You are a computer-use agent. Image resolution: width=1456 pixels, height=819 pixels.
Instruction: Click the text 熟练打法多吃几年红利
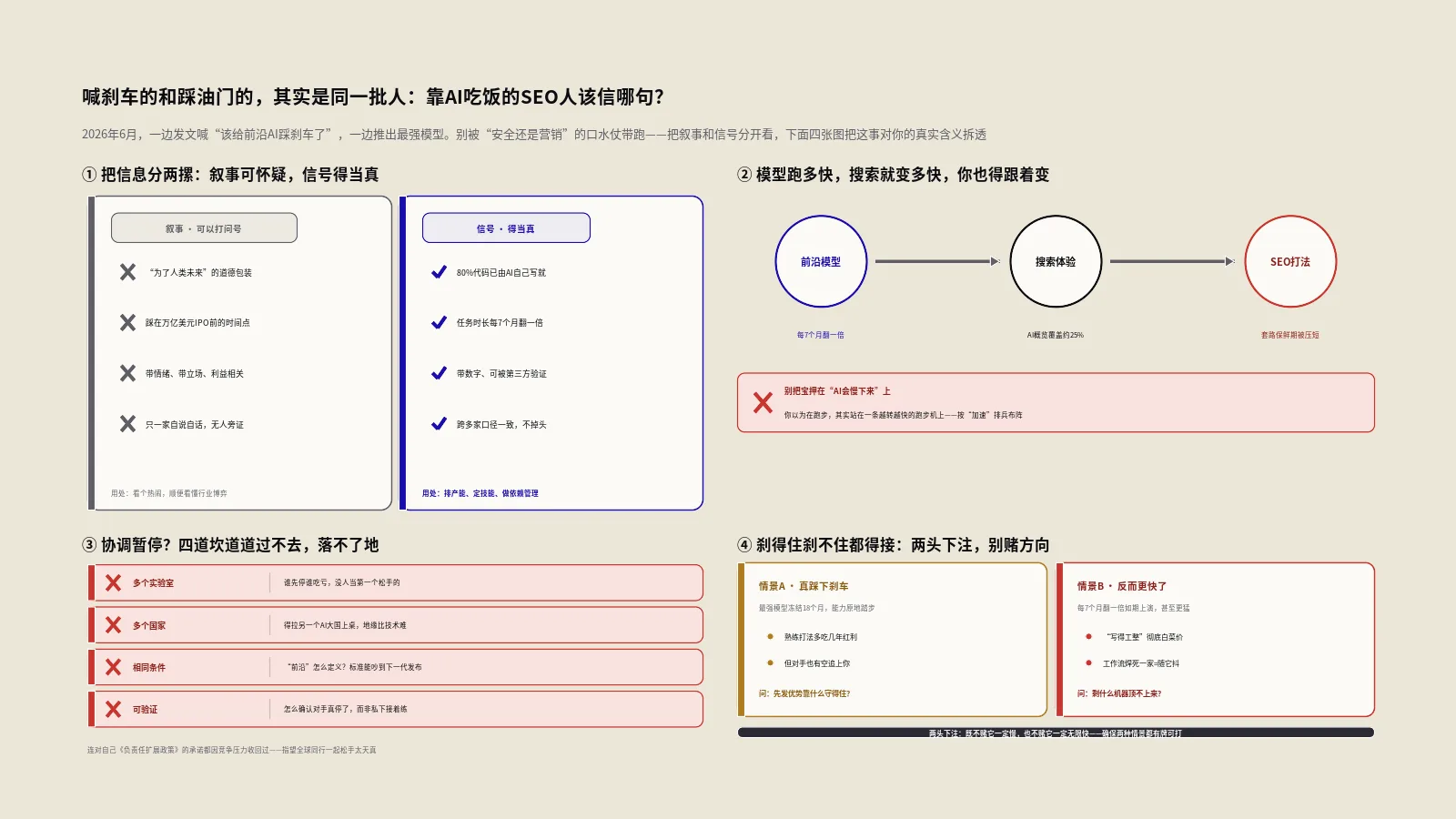(821, 637)
